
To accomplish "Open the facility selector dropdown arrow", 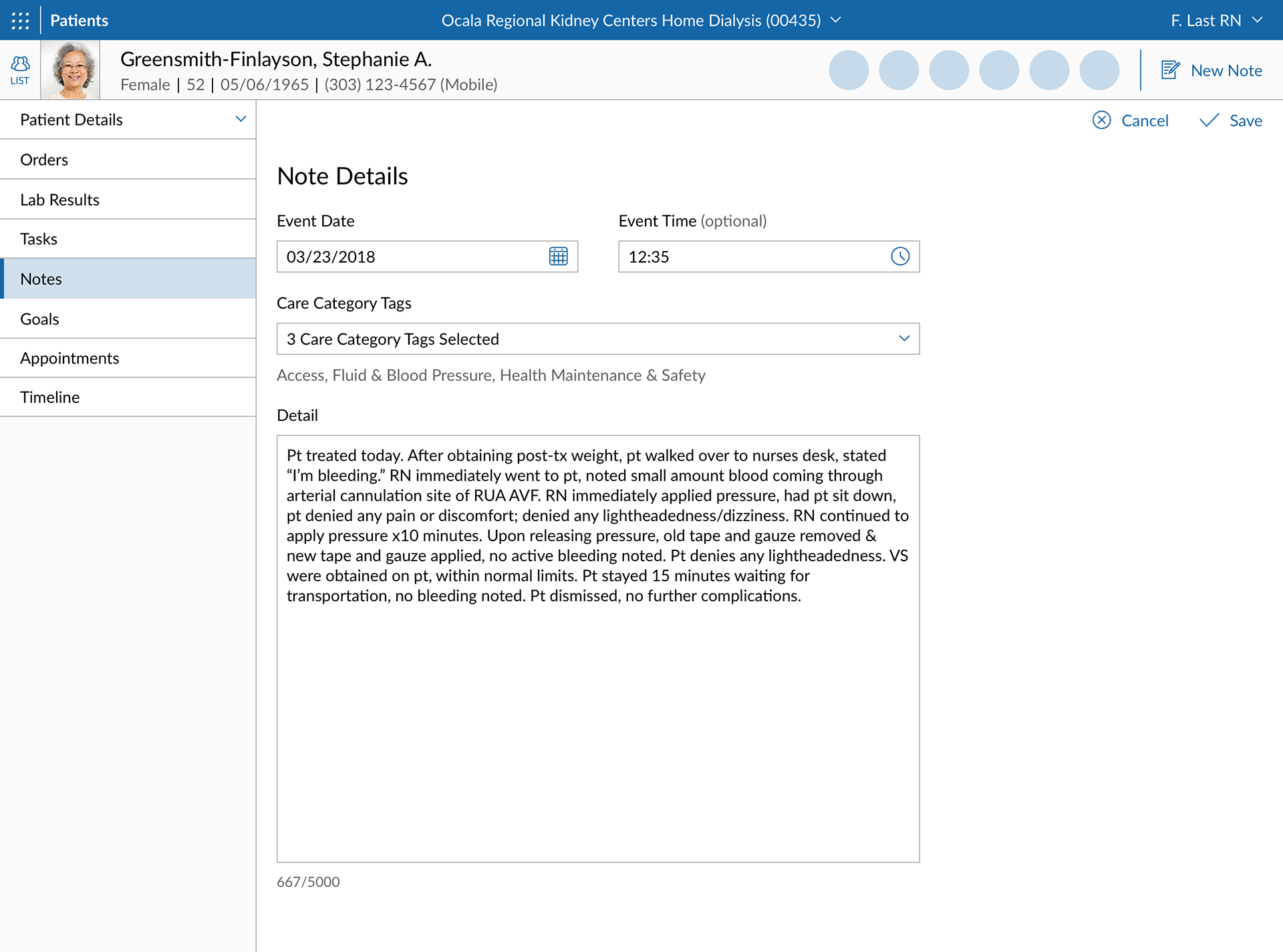I will pyautogui.click(x=835, y=20).
